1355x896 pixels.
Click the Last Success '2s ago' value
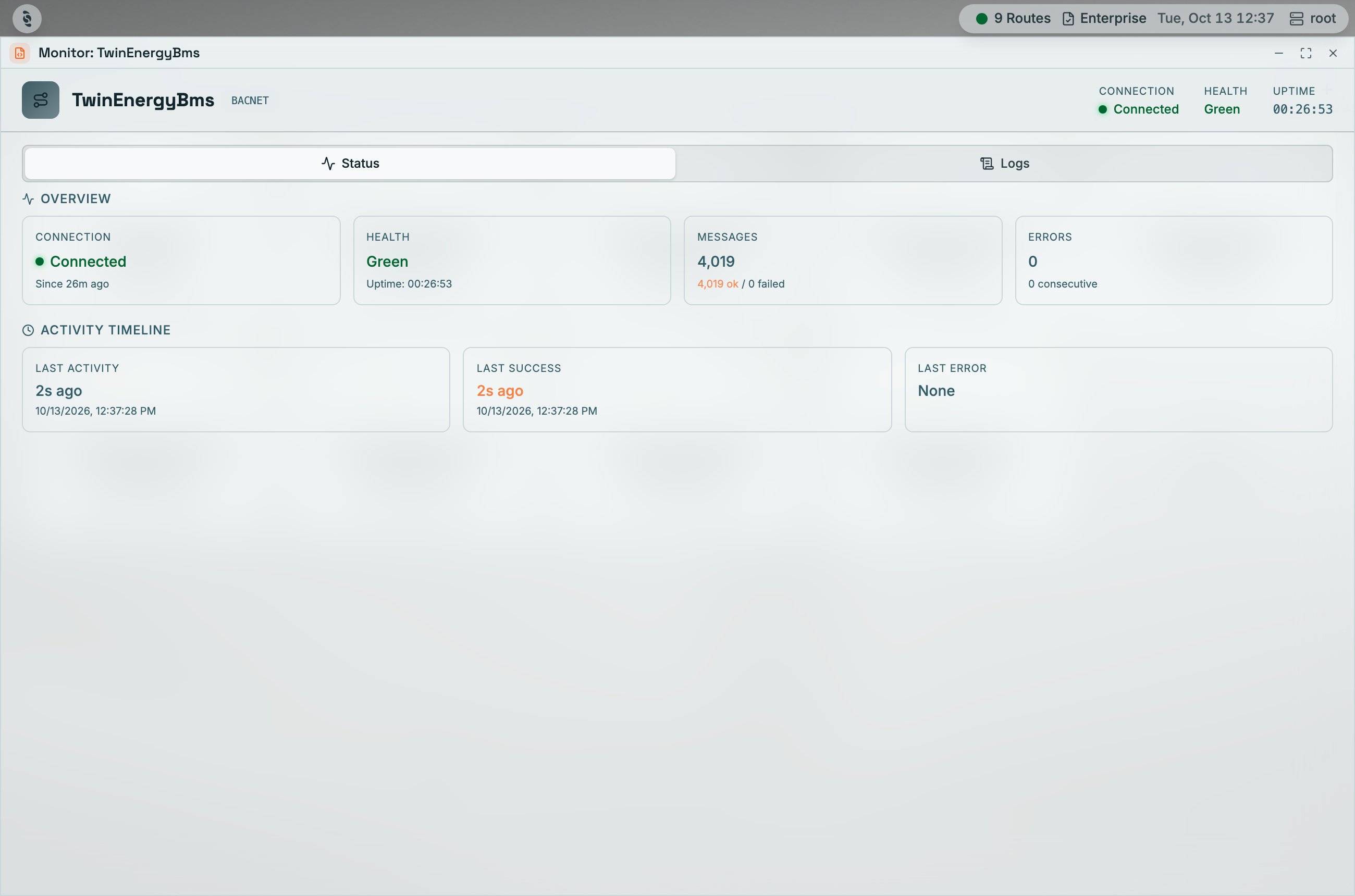tap(500, 391)
